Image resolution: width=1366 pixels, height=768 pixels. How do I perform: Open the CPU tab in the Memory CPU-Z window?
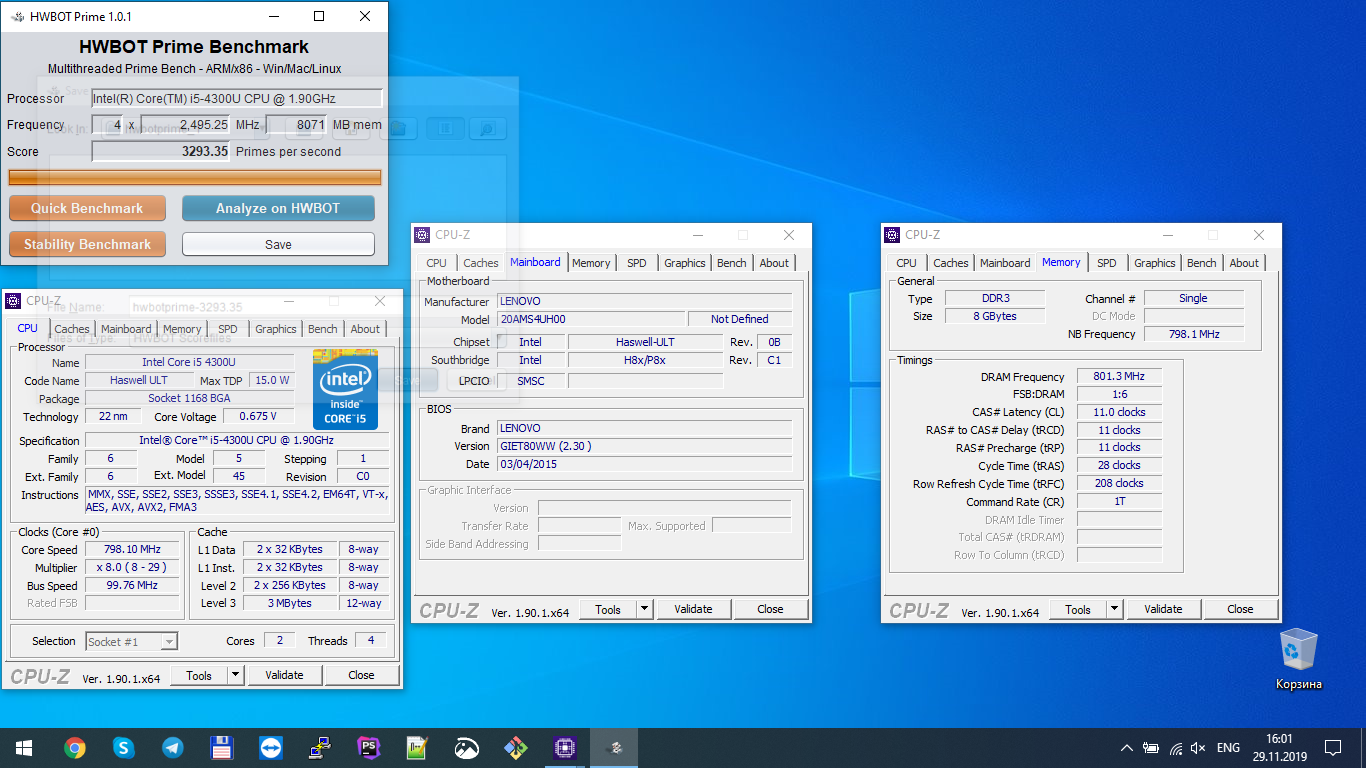click(x=906, y=263)
